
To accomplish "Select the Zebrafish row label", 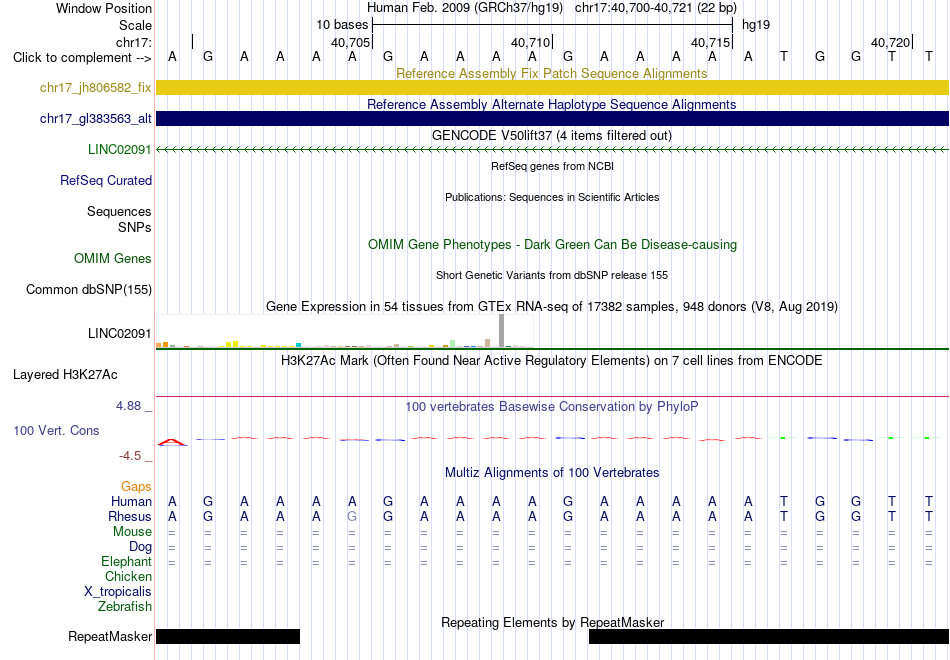I will pyautogui.click(x=125, y=607).
